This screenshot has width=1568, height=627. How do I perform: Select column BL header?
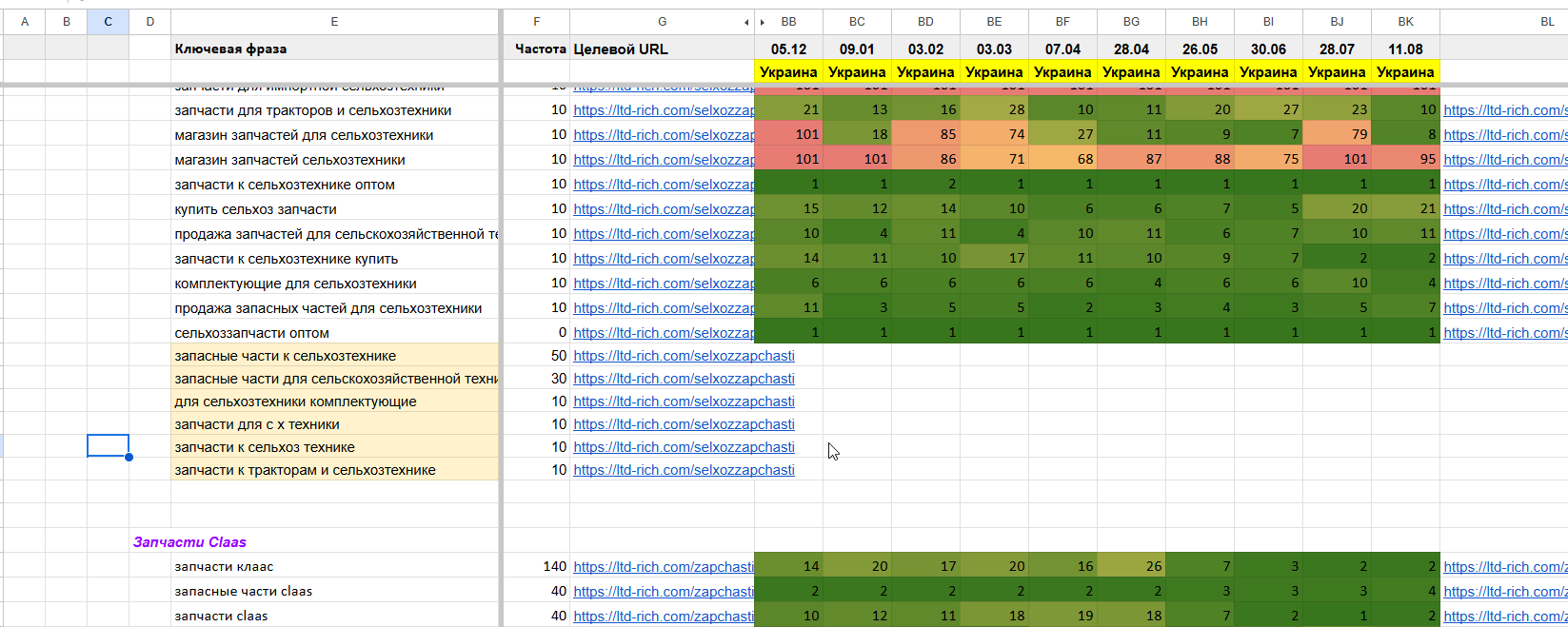[x=1547, y=22]
